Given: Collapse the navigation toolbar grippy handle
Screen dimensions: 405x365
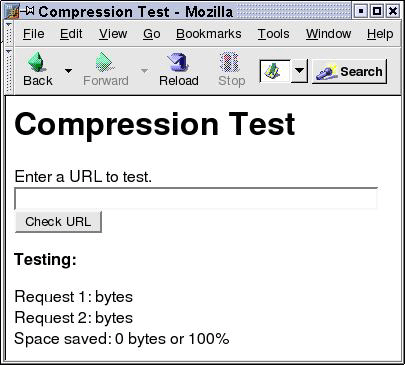Looking at the screenshot, I should 9,71.
